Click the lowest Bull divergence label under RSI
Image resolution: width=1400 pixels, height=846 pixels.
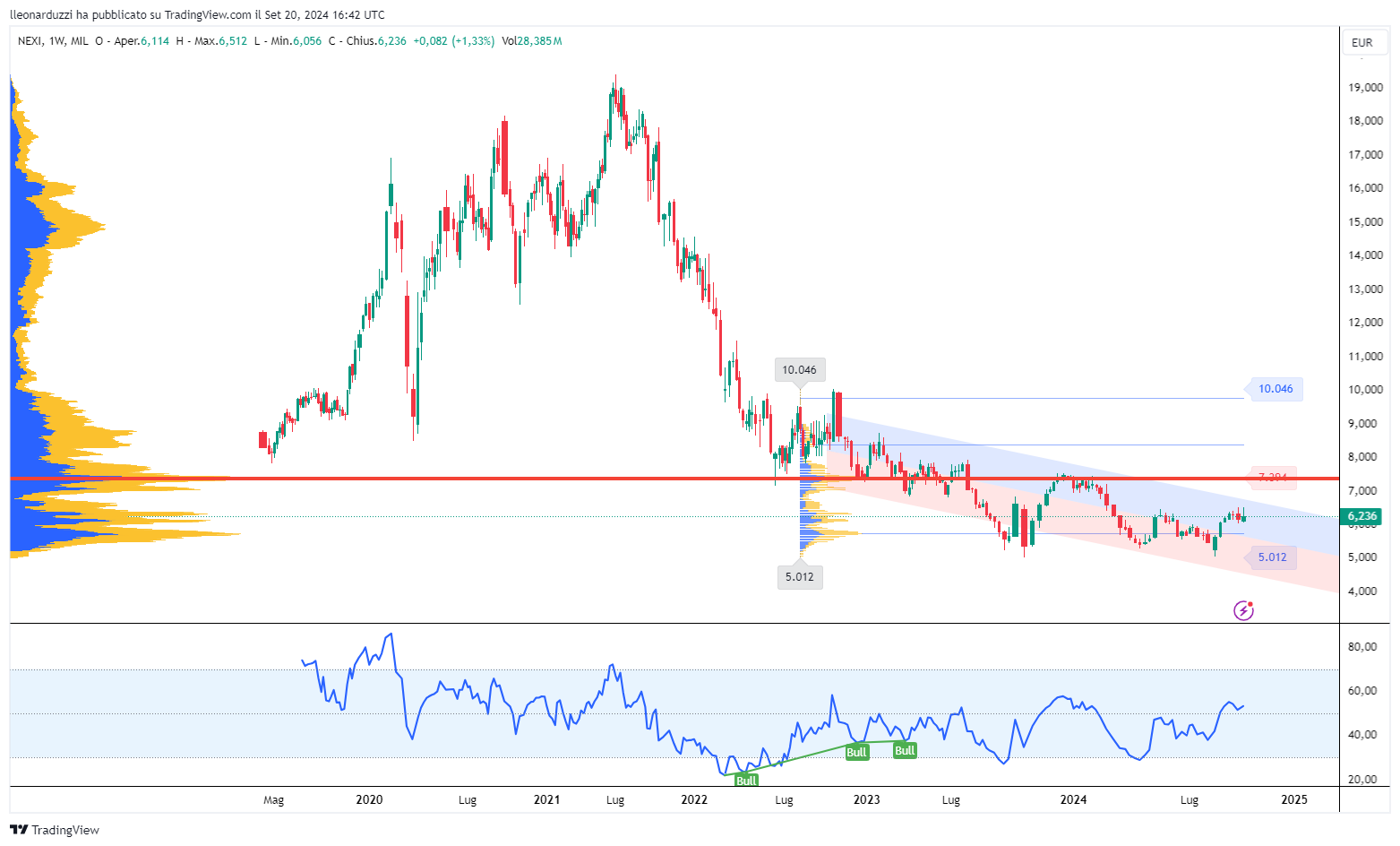click(746, 781)
